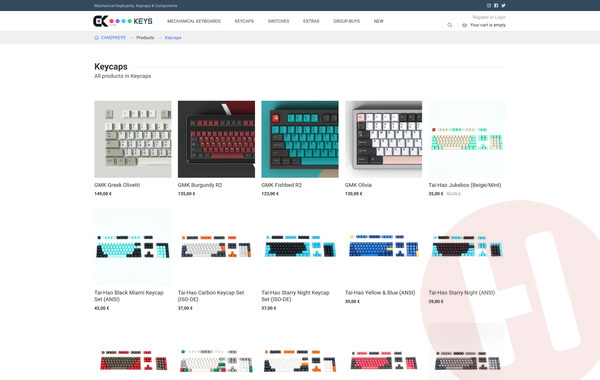The height and width of the screenshot is (380, 600).
Task: Open the Facebook icon in top bar
Action: [496, 5]
